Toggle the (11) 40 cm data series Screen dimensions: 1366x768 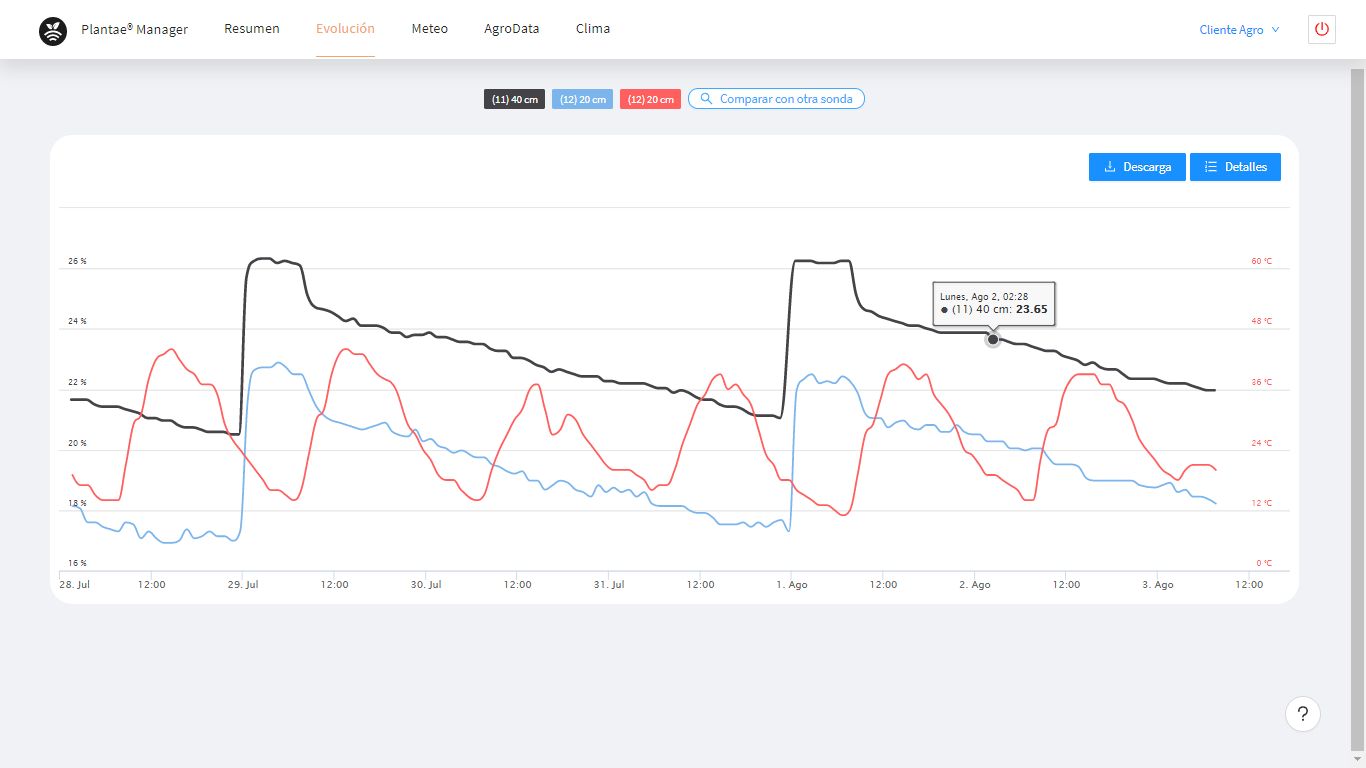514,98
